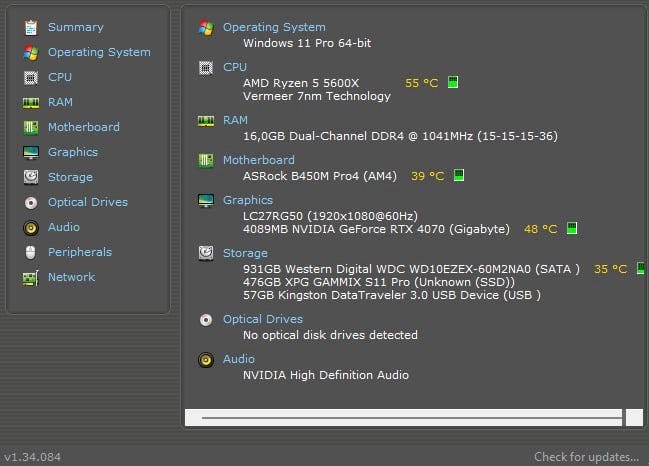Click the Storage heading link in summary

tap(245, 253)
